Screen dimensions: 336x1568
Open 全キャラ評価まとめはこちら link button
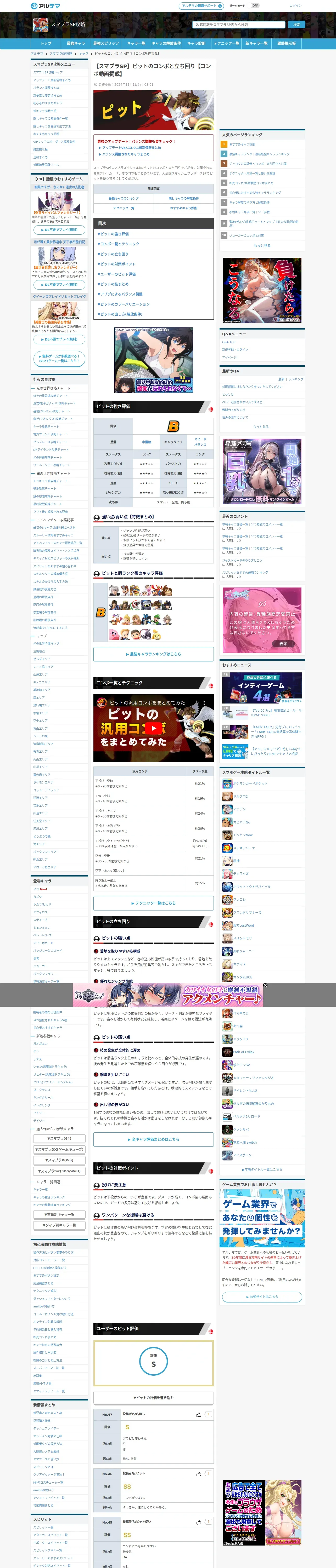click(153, 1139)
